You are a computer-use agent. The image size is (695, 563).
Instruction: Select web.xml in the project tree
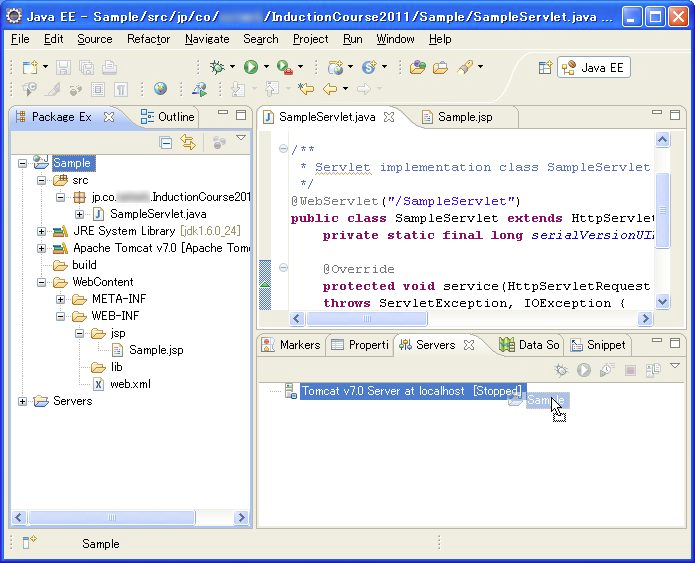pyautogui.click(x=130, y=384)
